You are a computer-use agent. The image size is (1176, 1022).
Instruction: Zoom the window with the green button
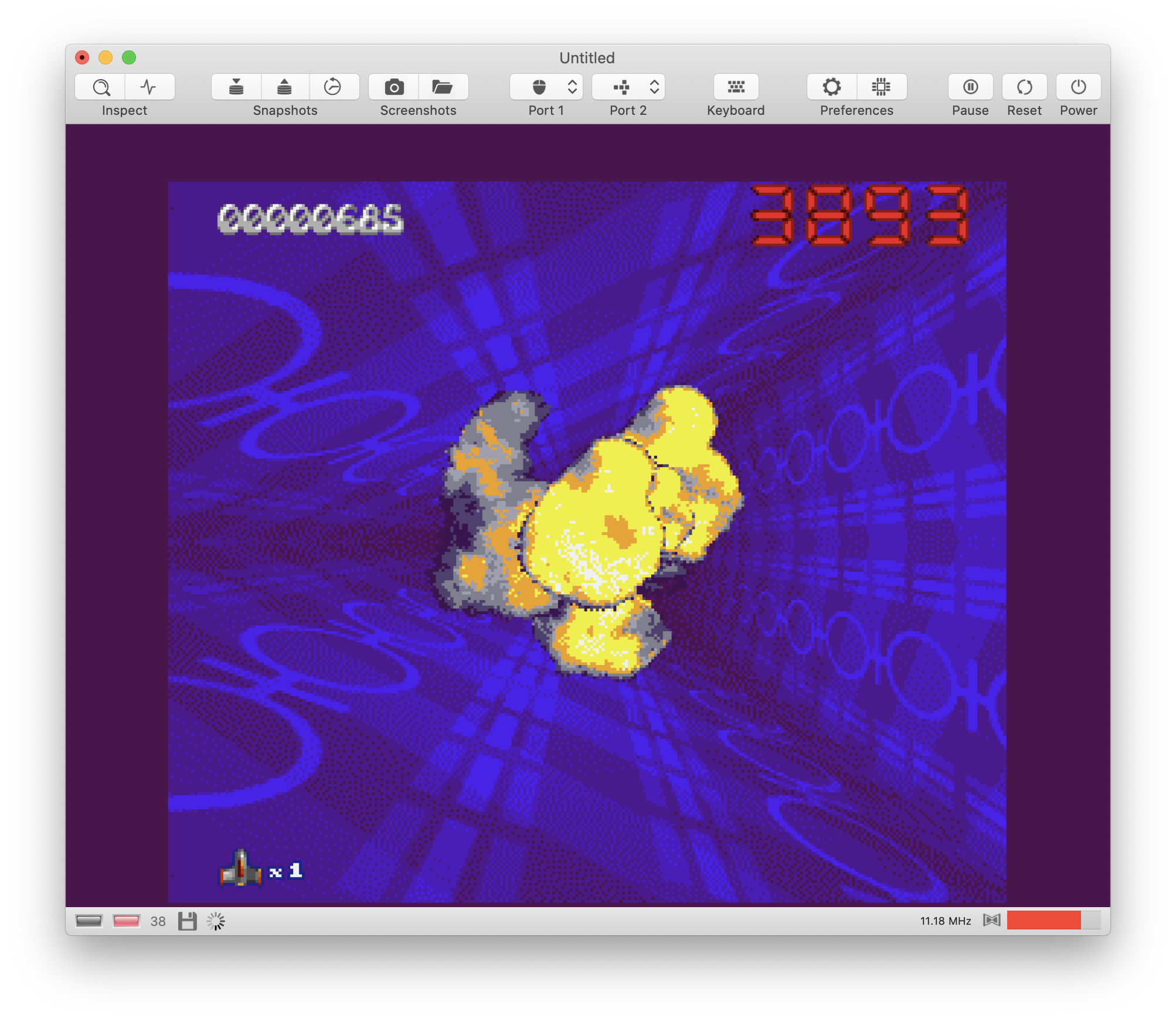coord(129,57)
